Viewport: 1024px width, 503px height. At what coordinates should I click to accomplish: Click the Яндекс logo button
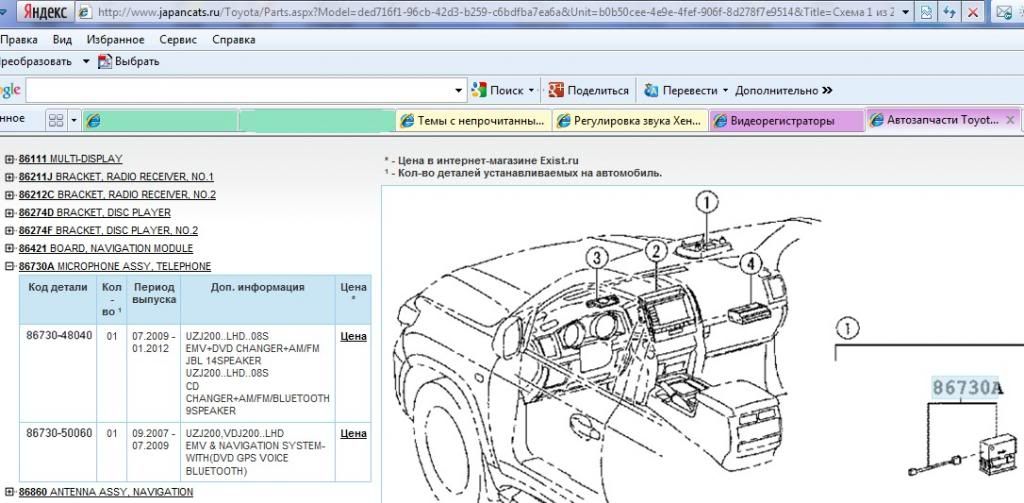point(44,11)
